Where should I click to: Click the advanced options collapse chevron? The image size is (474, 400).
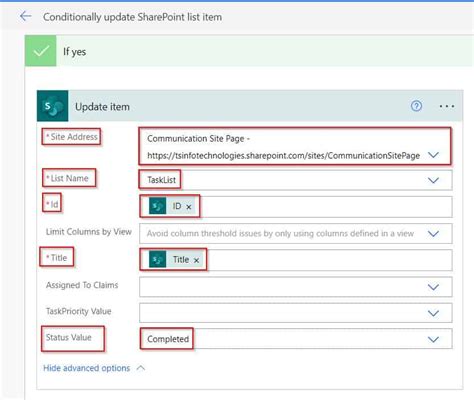click(x=141, y=368)
